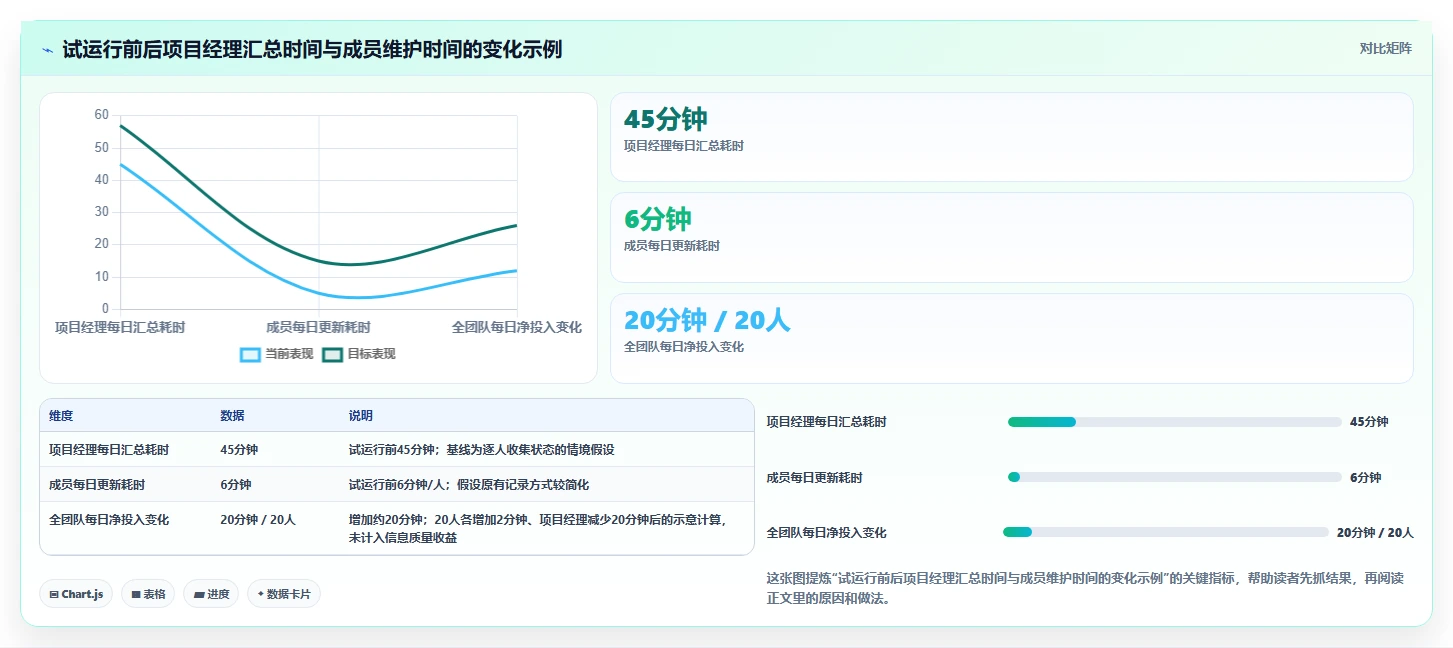Click the 维度 table column header
This screenshot has height=648, width=1453.
click(61, 416)
